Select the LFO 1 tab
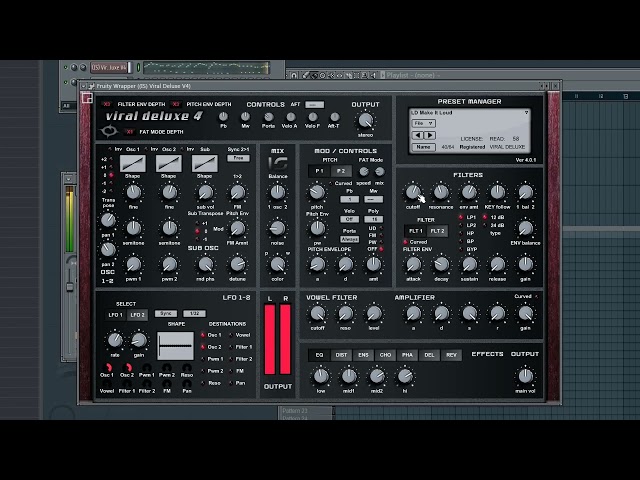This screenshot has height=480, width=640. point(116,315)
